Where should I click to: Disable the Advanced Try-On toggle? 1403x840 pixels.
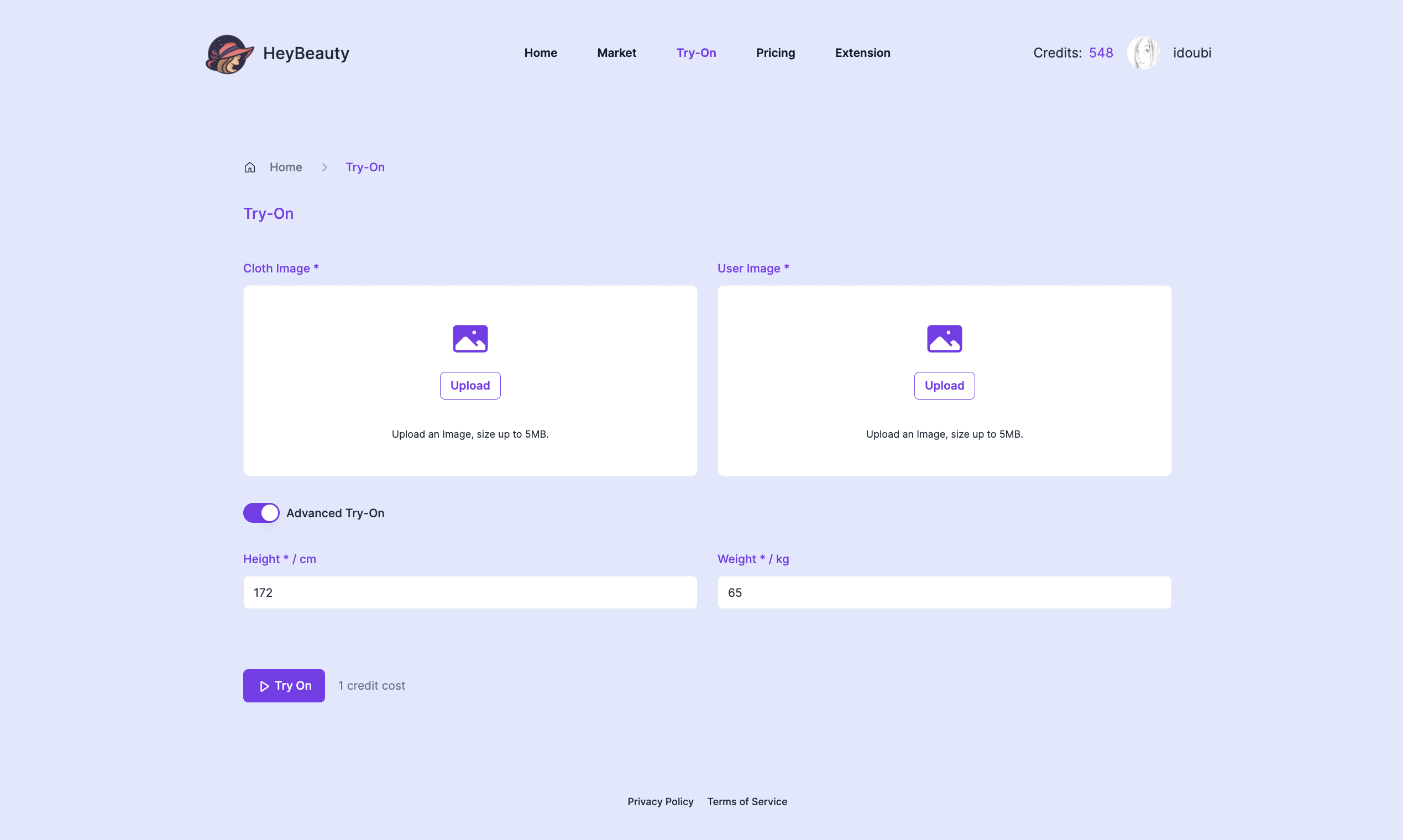[x=261, y=513]
